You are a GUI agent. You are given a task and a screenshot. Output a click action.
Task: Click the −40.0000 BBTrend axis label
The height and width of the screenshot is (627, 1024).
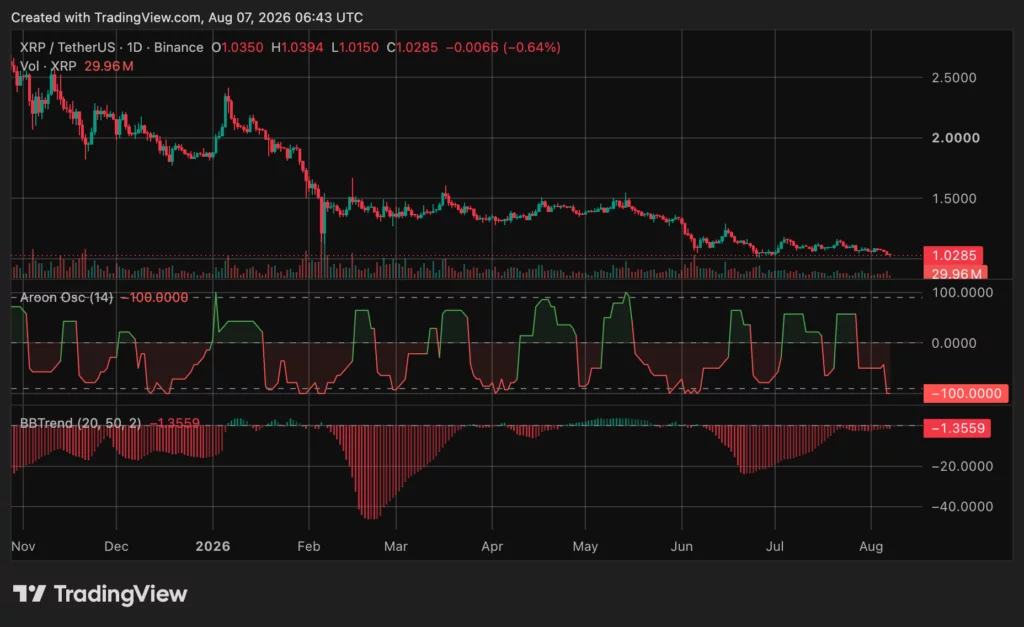tap(962, 507)
